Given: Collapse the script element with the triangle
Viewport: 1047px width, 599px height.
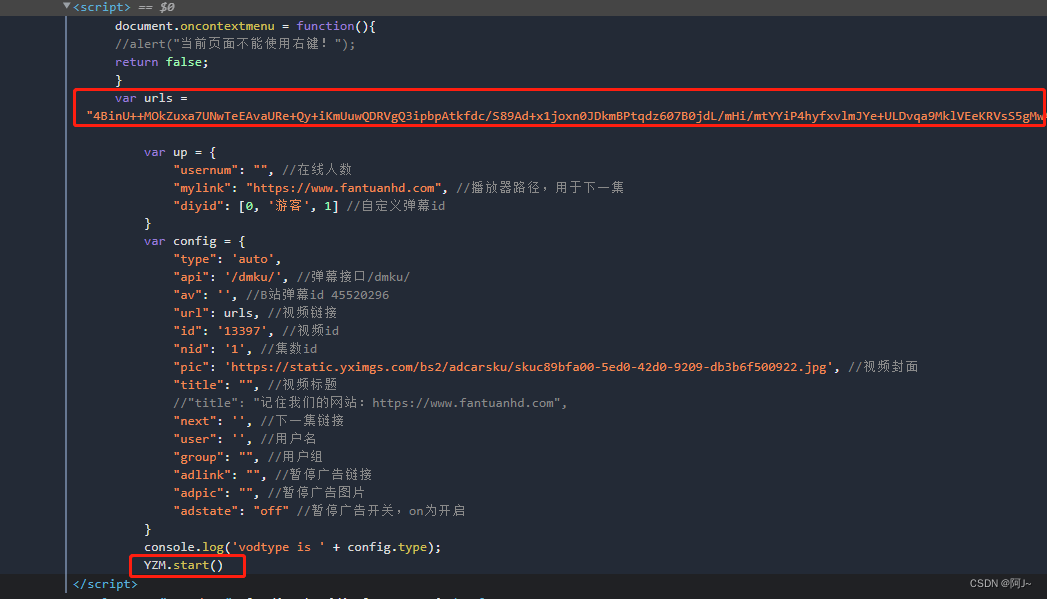Looking at the screenshot, I should pyautogui.click(x=66, y=6).
